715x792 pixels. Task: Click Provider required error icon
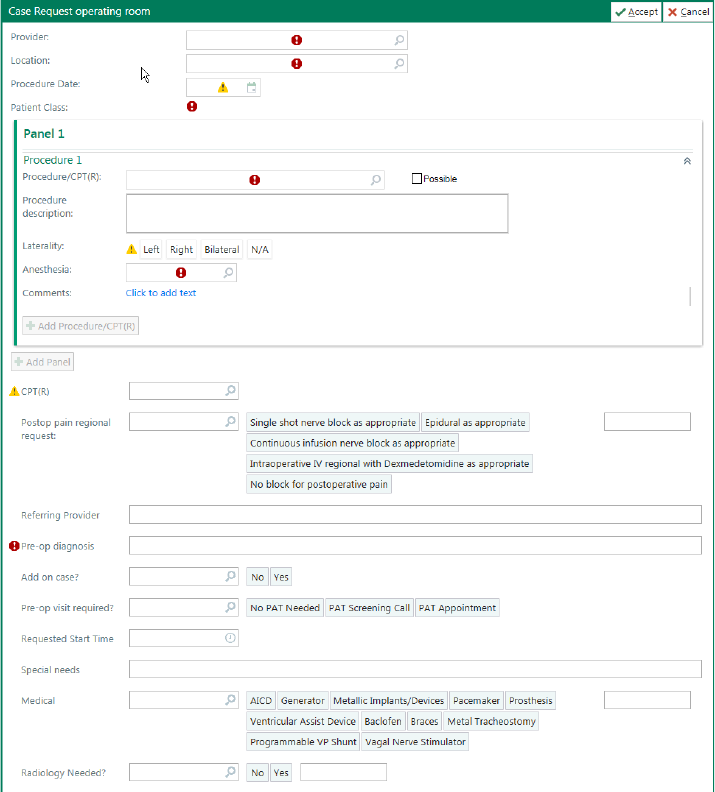296,40
